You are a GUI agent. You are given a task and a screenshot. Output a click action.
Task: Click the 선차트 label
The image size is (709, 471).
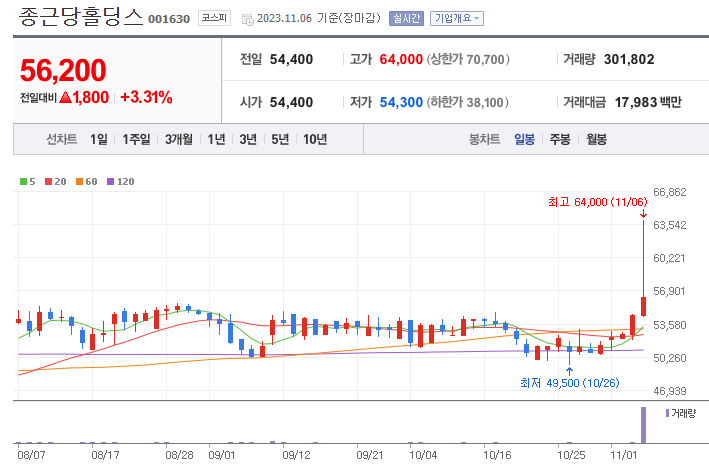pyautogui.click(x=61, y=139)
